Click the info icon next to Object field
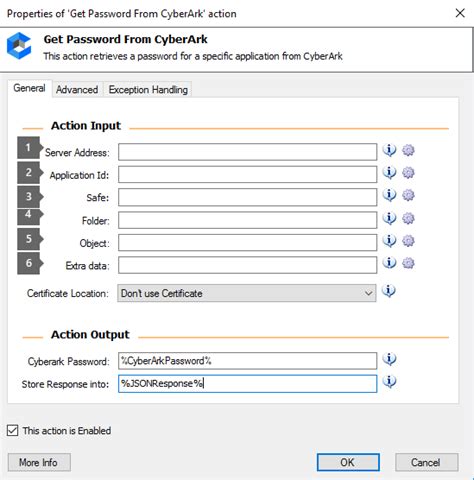 pyautogui.click(x=389, y=241)
